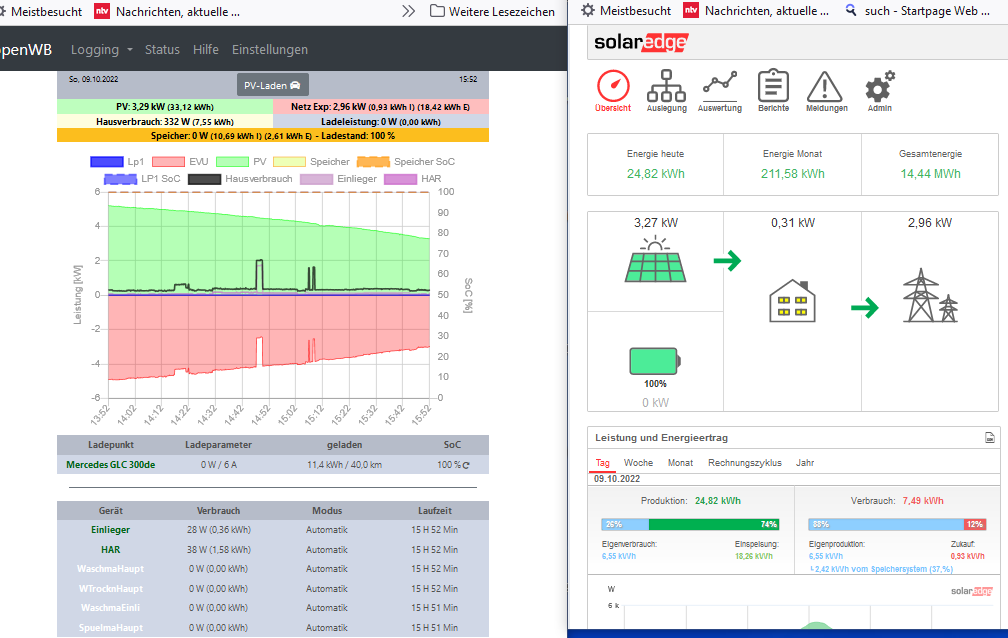Open the PV-Laden charge mode selector
Viewport: 1008px width, 638px height.
click(x=273, y=85)
